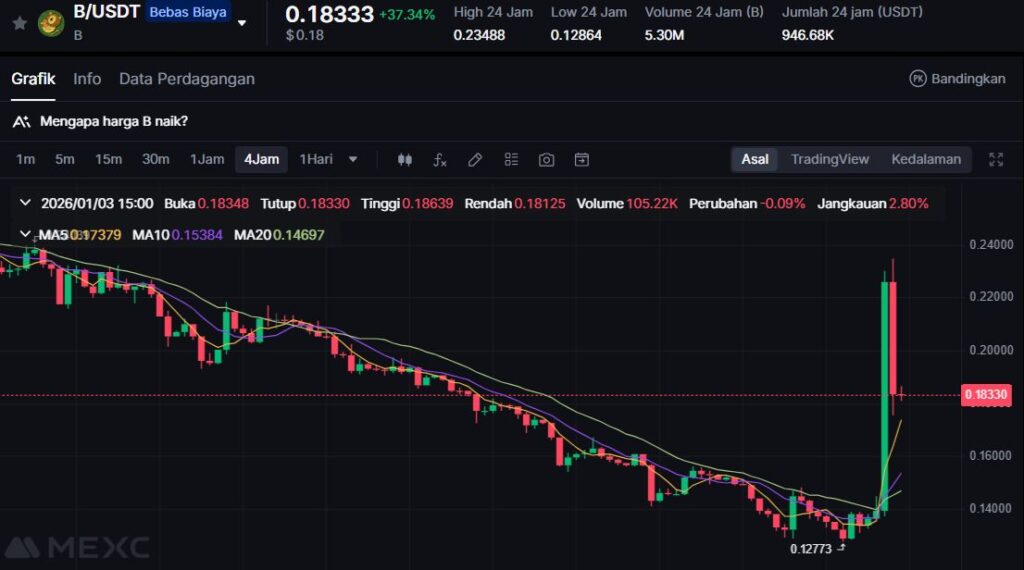Open 'Mengapa harga B naik?' link
Image resolution: width=1024 pixels, height=570 pixels.
(x=113, y=121)
